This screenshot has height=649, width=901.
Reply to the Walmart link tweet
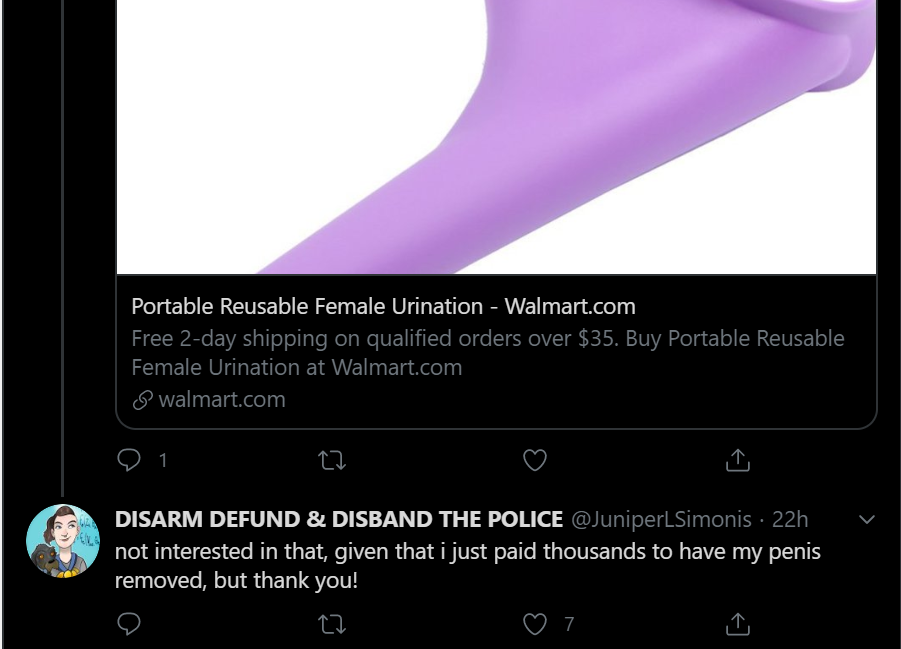tap(129, 460)
